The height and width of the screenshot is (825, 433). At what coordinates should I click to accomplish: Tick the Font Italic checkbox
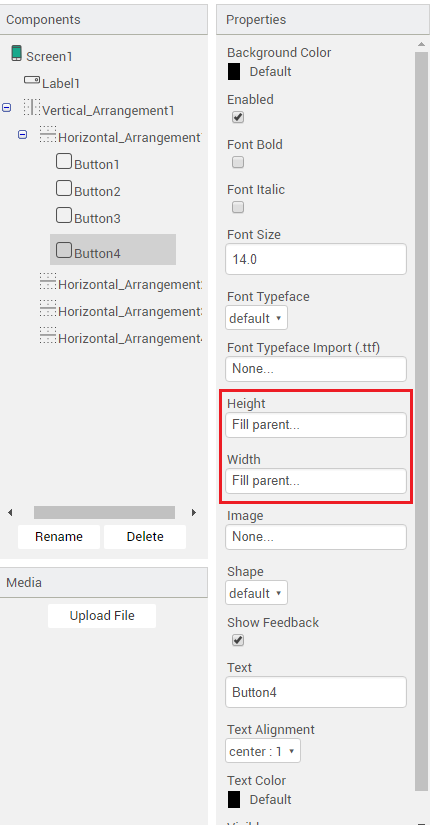pyautogui.click(x=238, y=207)
